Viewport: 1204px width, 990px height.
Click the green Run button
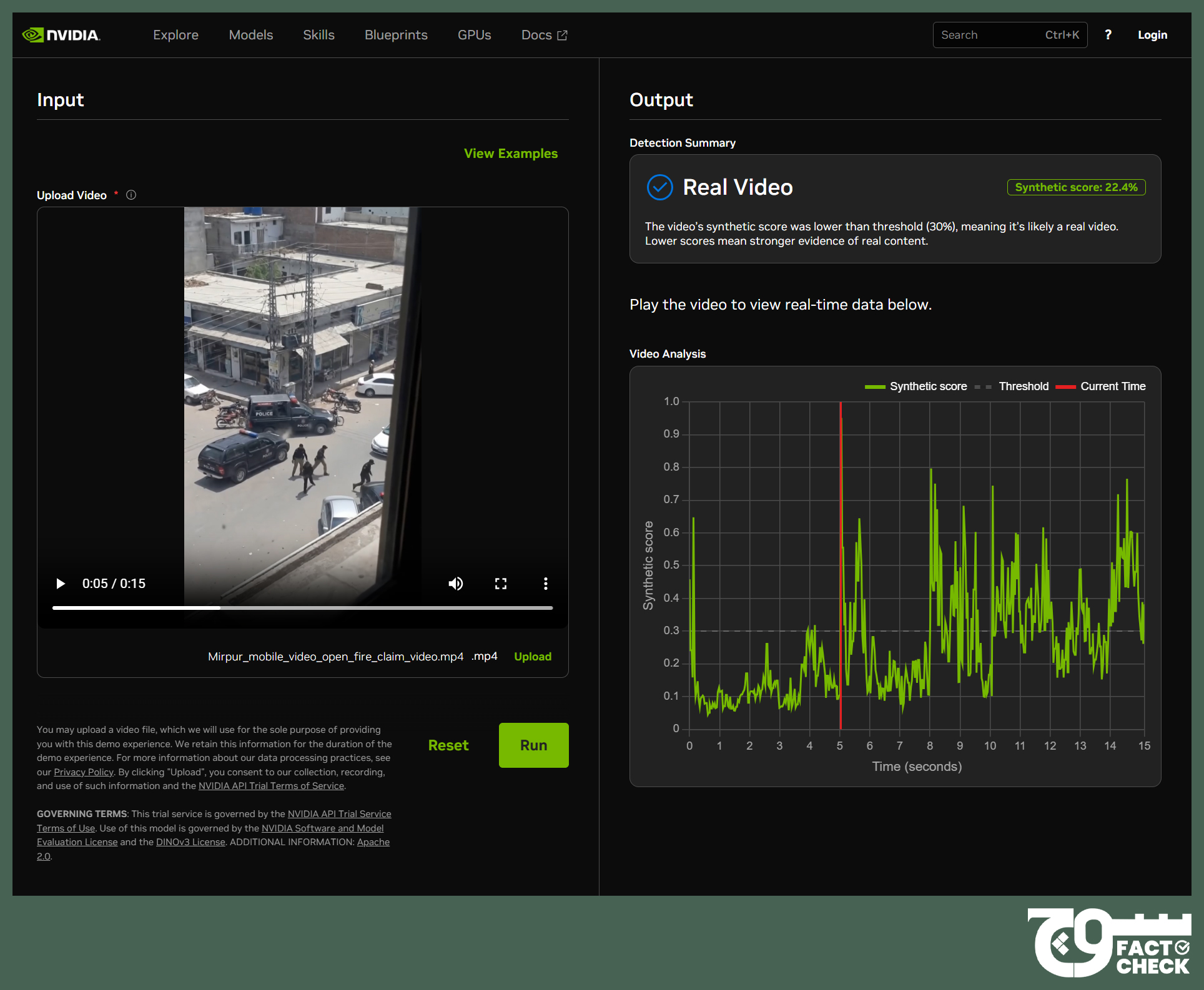[534, 745]
